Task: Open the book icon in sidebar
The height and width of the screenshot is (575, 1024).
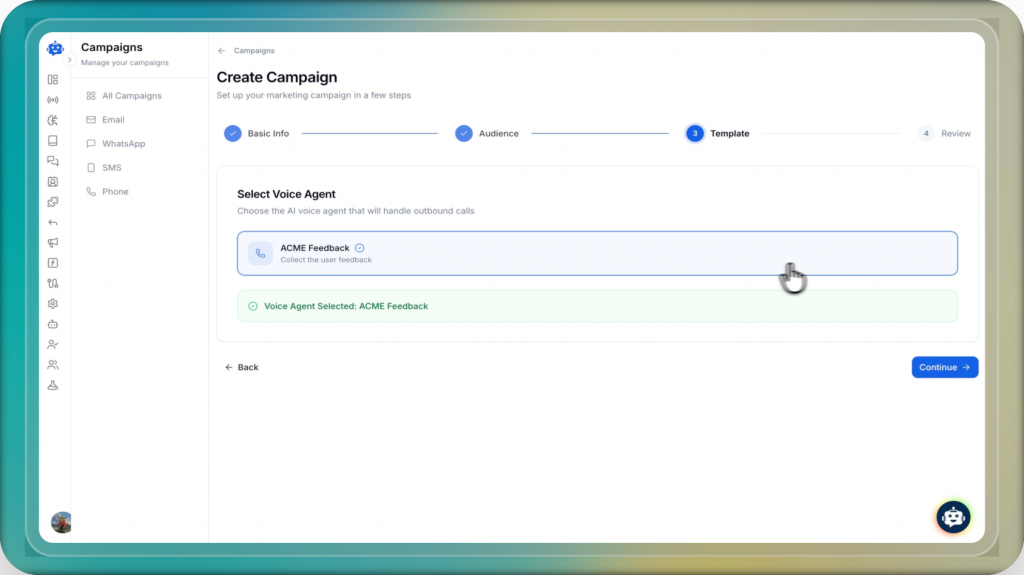Action: click(53, 140)
